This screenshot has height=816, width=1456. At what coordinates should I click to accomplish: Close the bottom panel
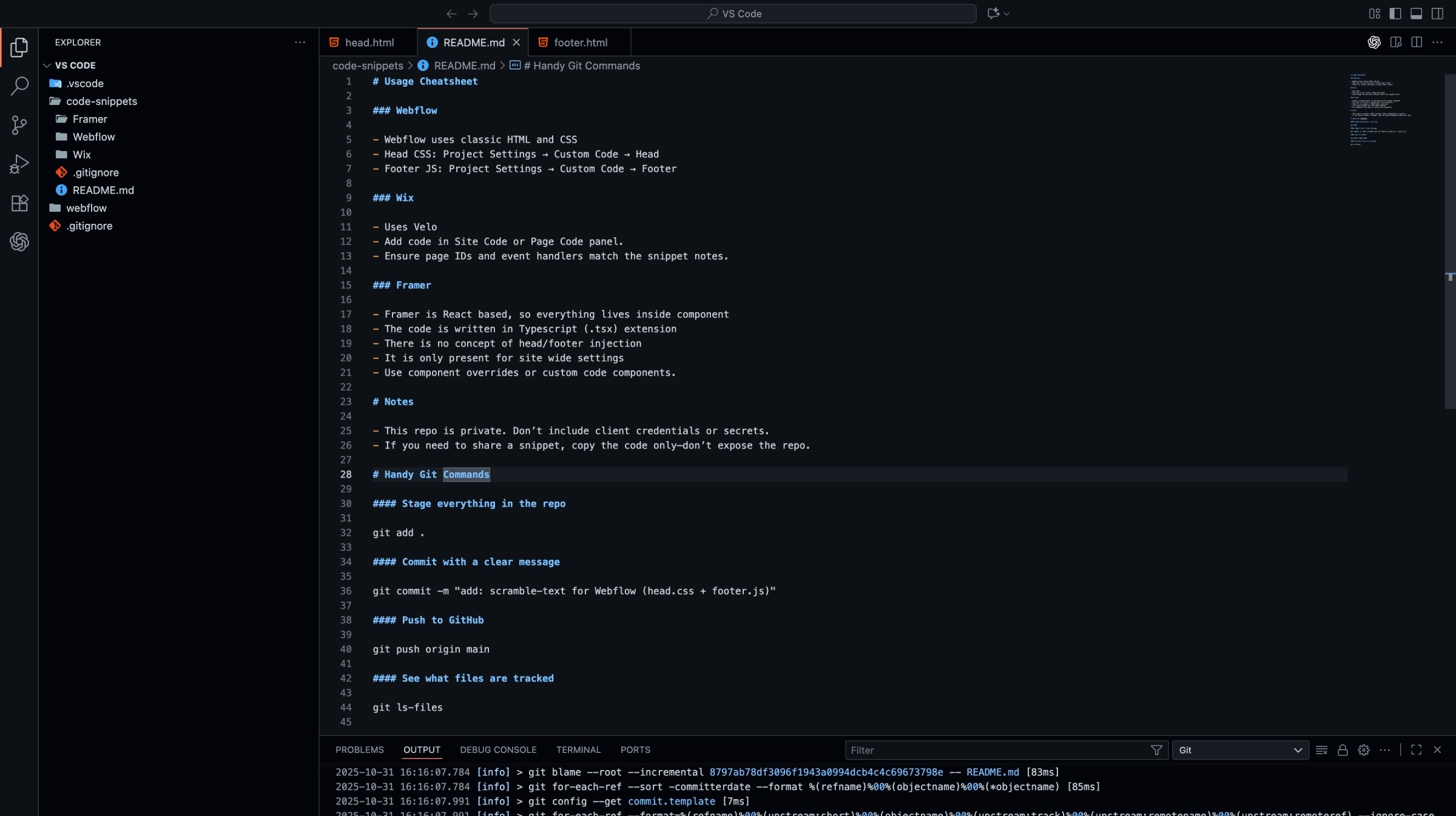coord(1437,750)
